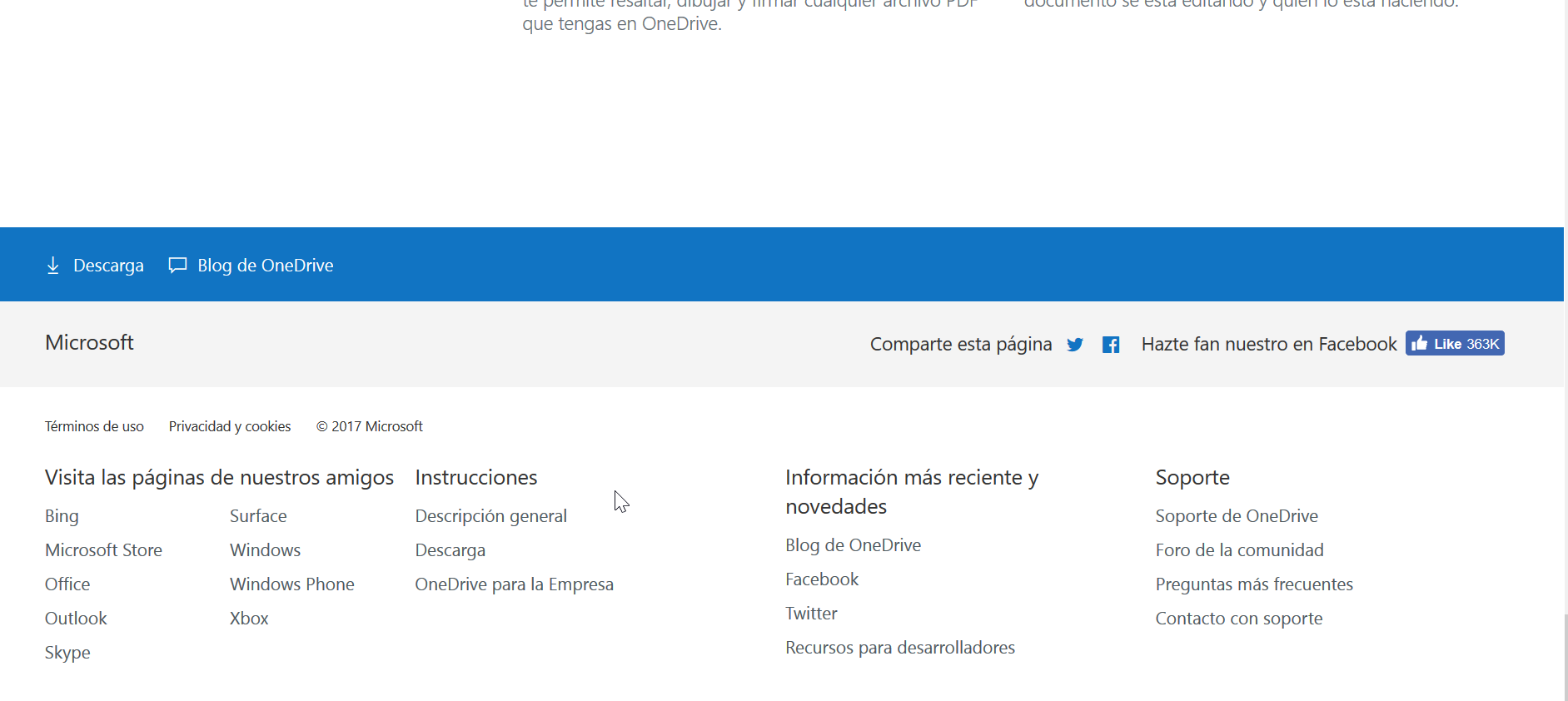The width and height of the screenshot is (1568, 701).
Task: Share page via Facebook icon
Action: tap(1111, 345)
